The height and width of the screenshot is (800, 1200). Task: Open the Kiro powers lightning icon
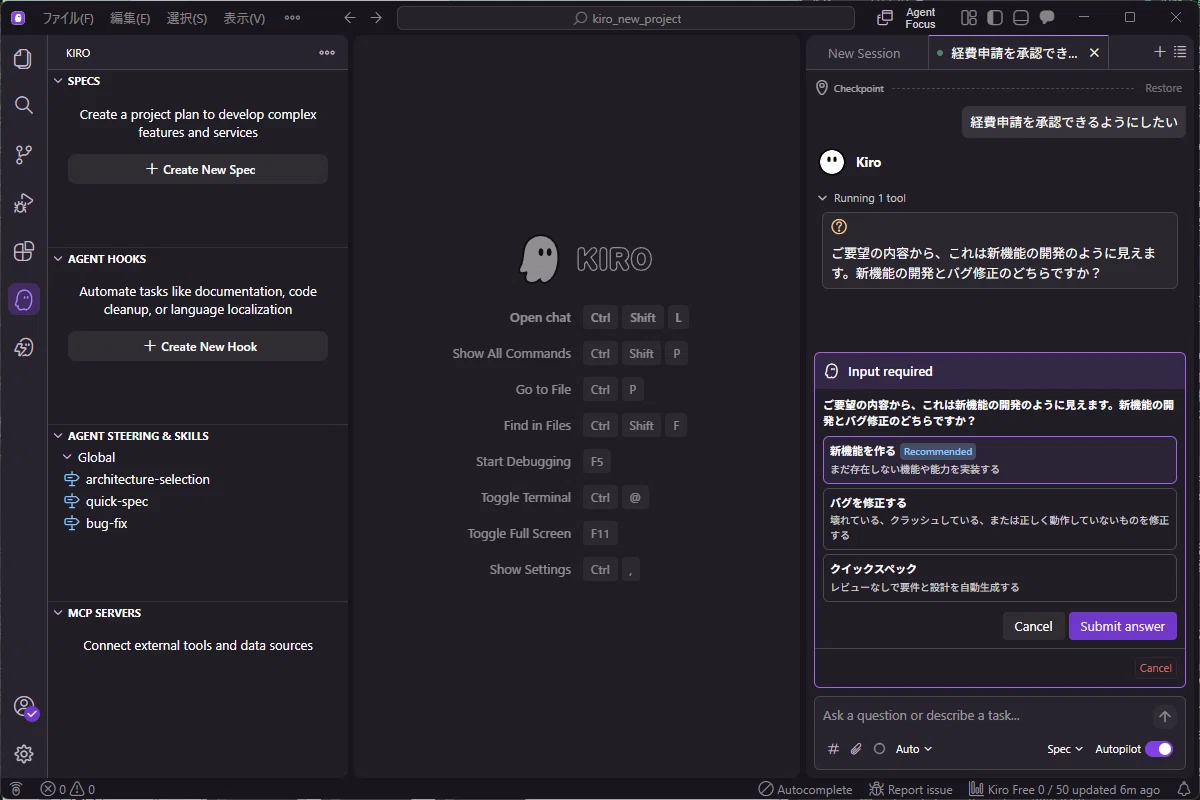click(x=23, y=347)
